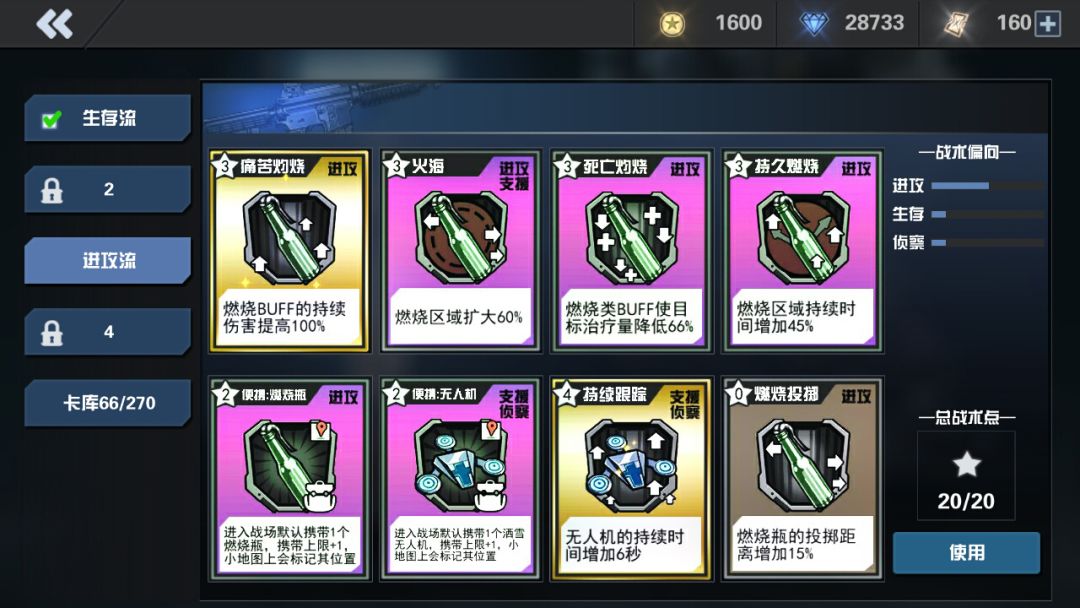Click the 总战术点 20/20 star box

966,476
